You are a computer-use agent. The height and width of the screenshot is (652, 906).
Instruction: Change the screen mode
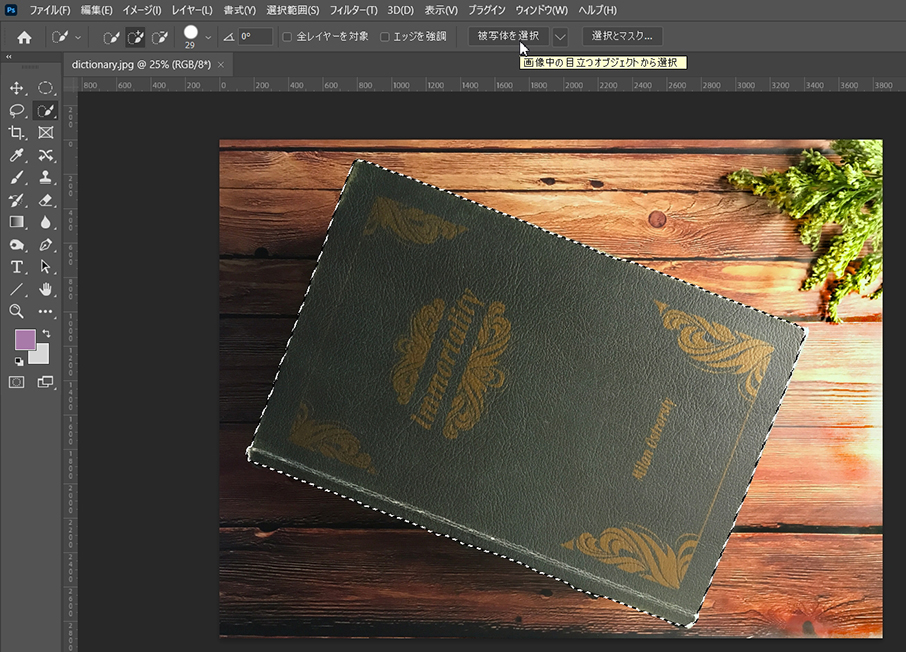coord(46,382)
